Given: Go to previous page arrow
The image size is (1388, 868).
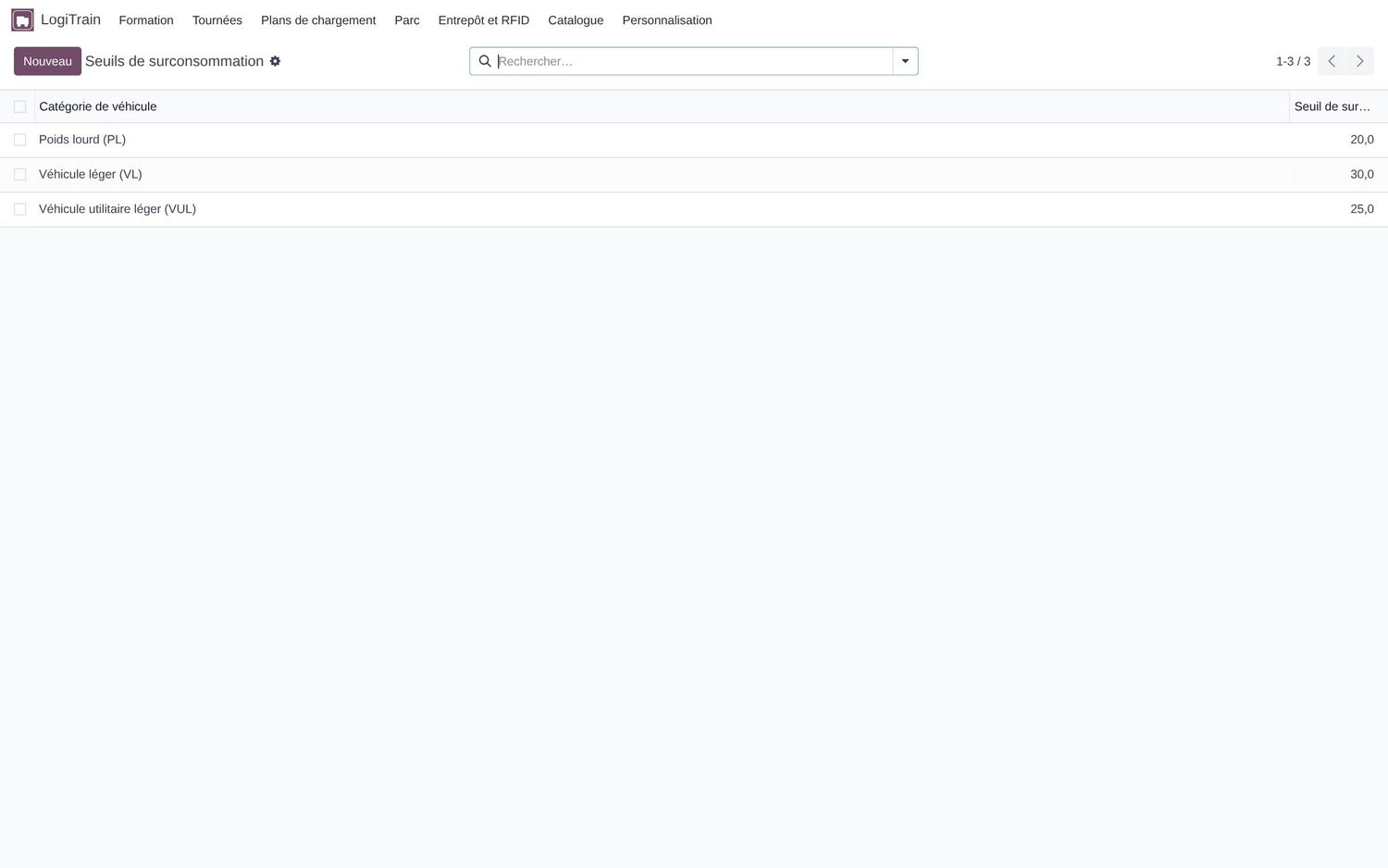Looking at the screenshot, I should pyautogui.click(x=1332, y=61).
